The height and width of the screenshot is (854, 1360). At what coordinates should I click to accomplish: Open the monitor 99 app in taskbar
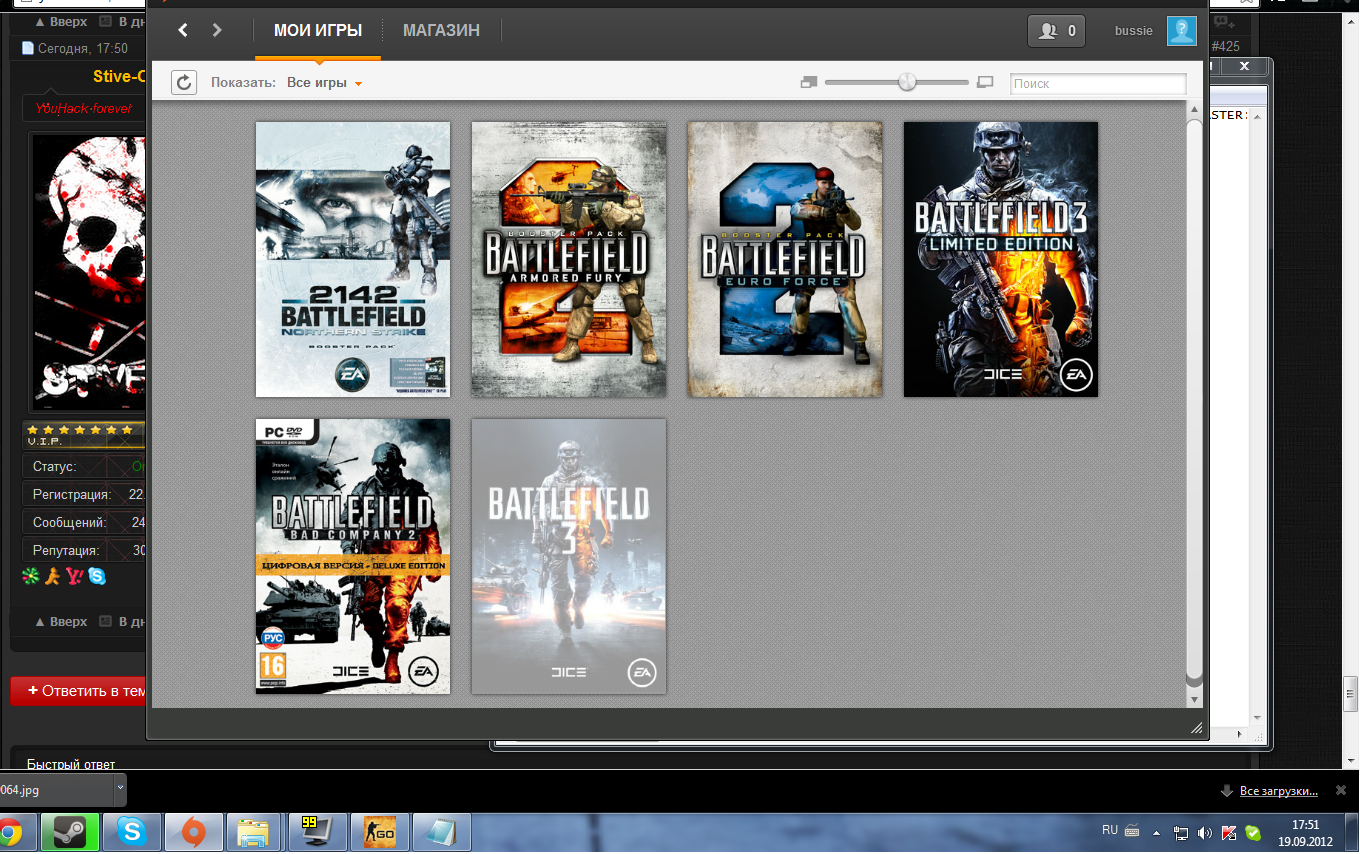(317, 832)
